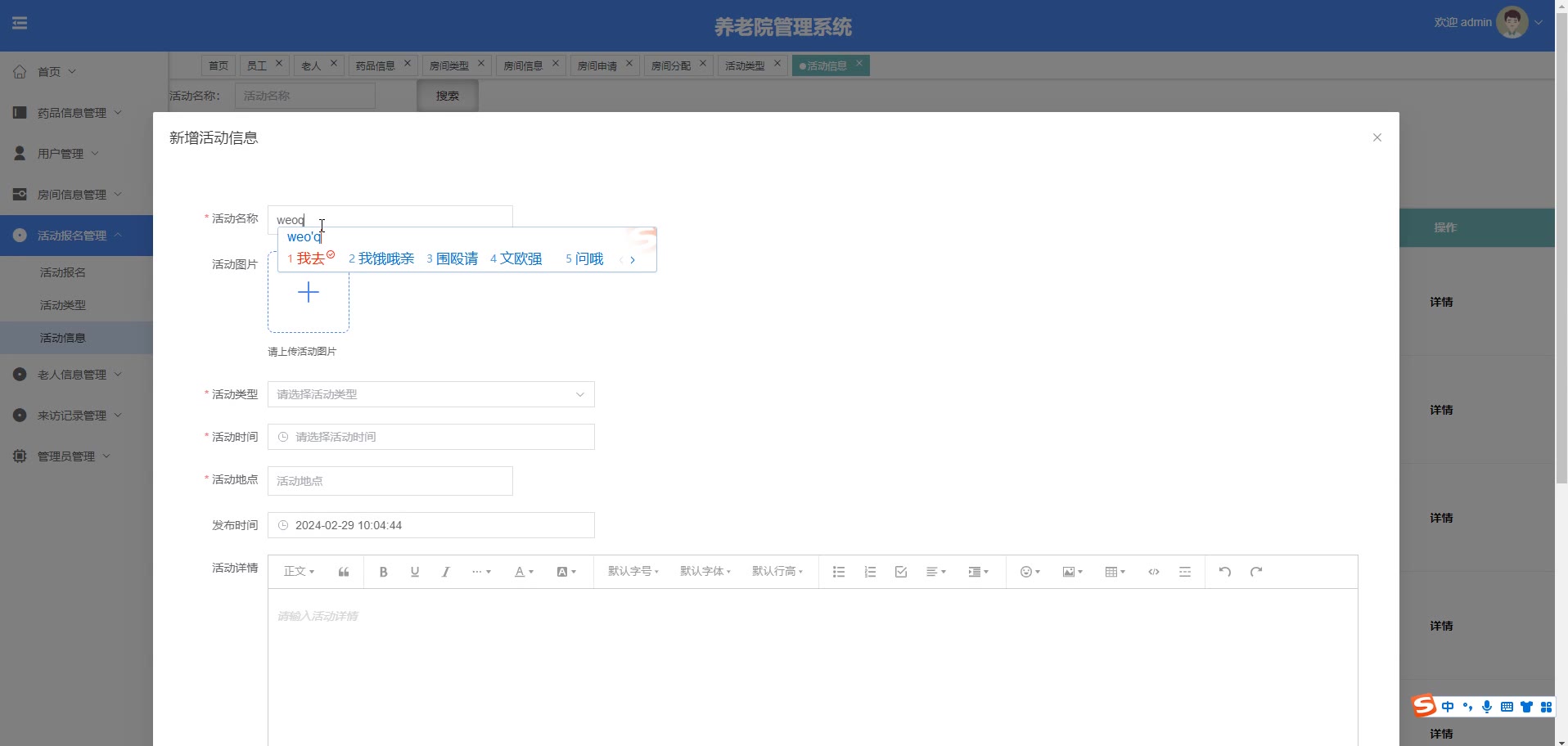Open the 活动类型 select dropdown
1568x746 pixels.
click(431, 394)
